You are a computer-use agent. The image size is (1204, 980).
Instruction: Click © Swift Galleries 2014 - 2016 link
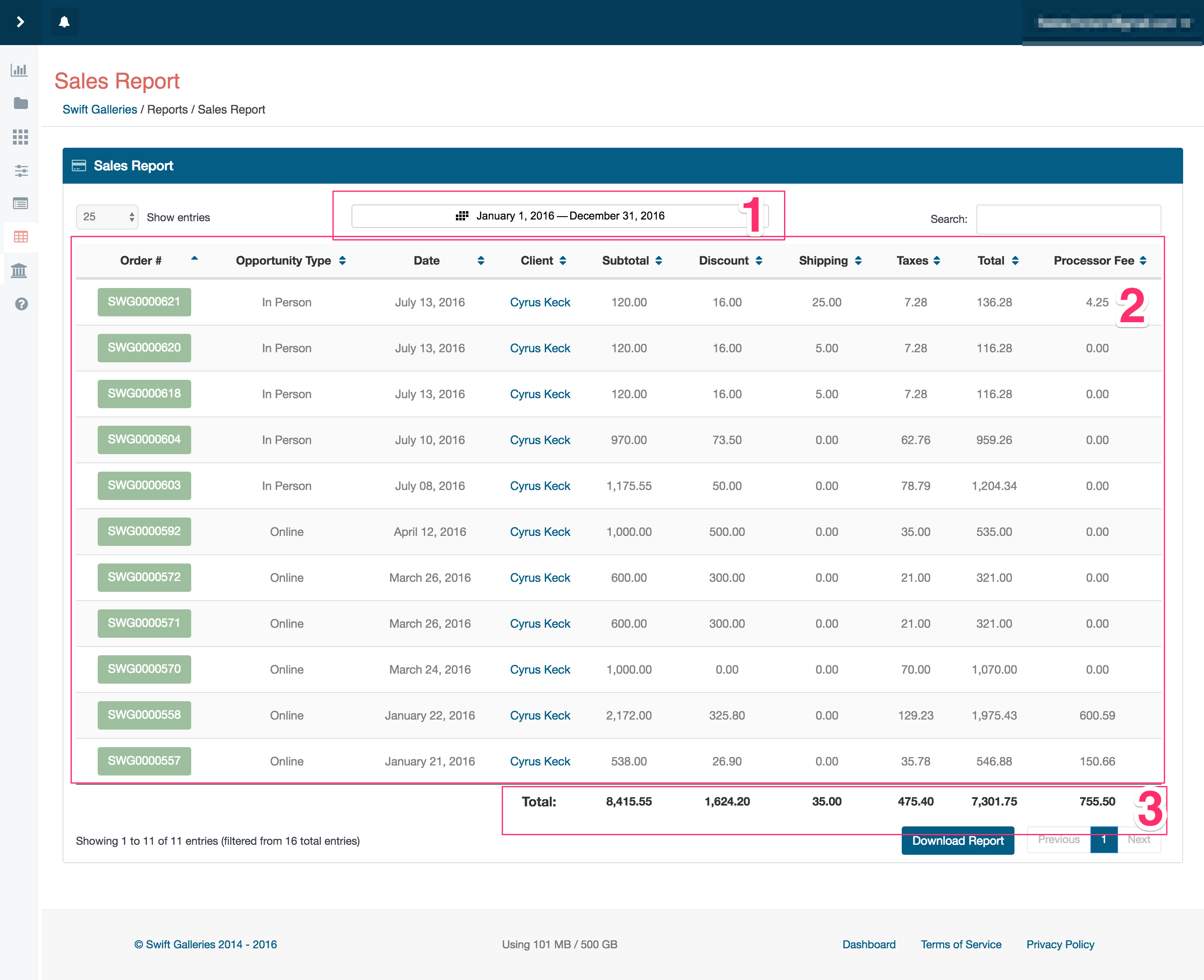coord(205,945)
